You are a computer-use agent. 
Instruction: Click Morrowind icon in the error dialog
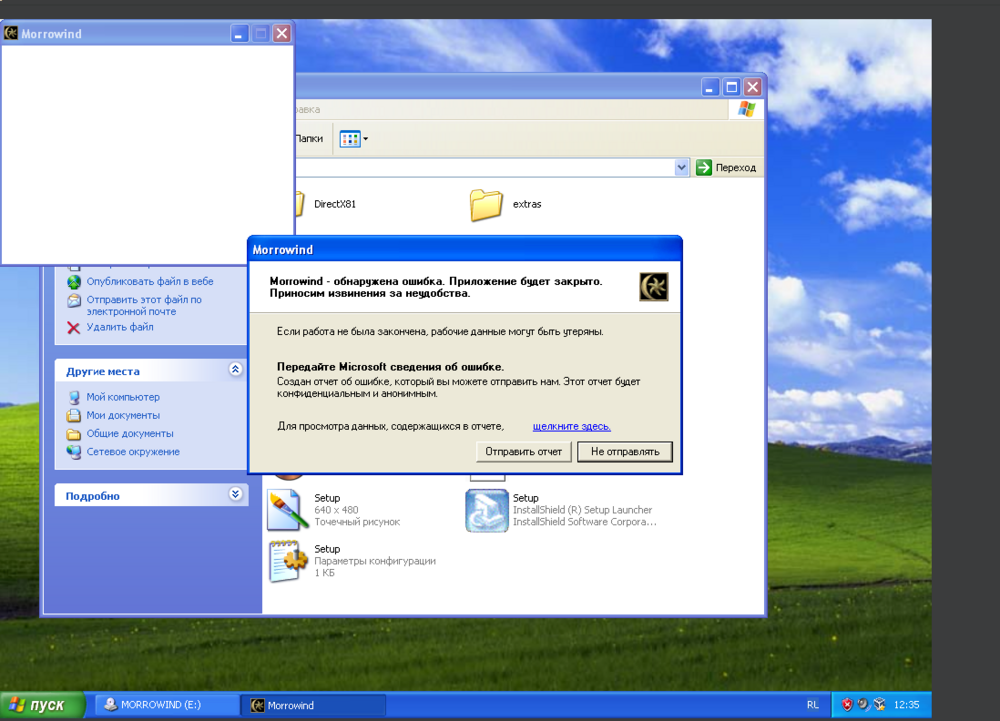point(653,286)
